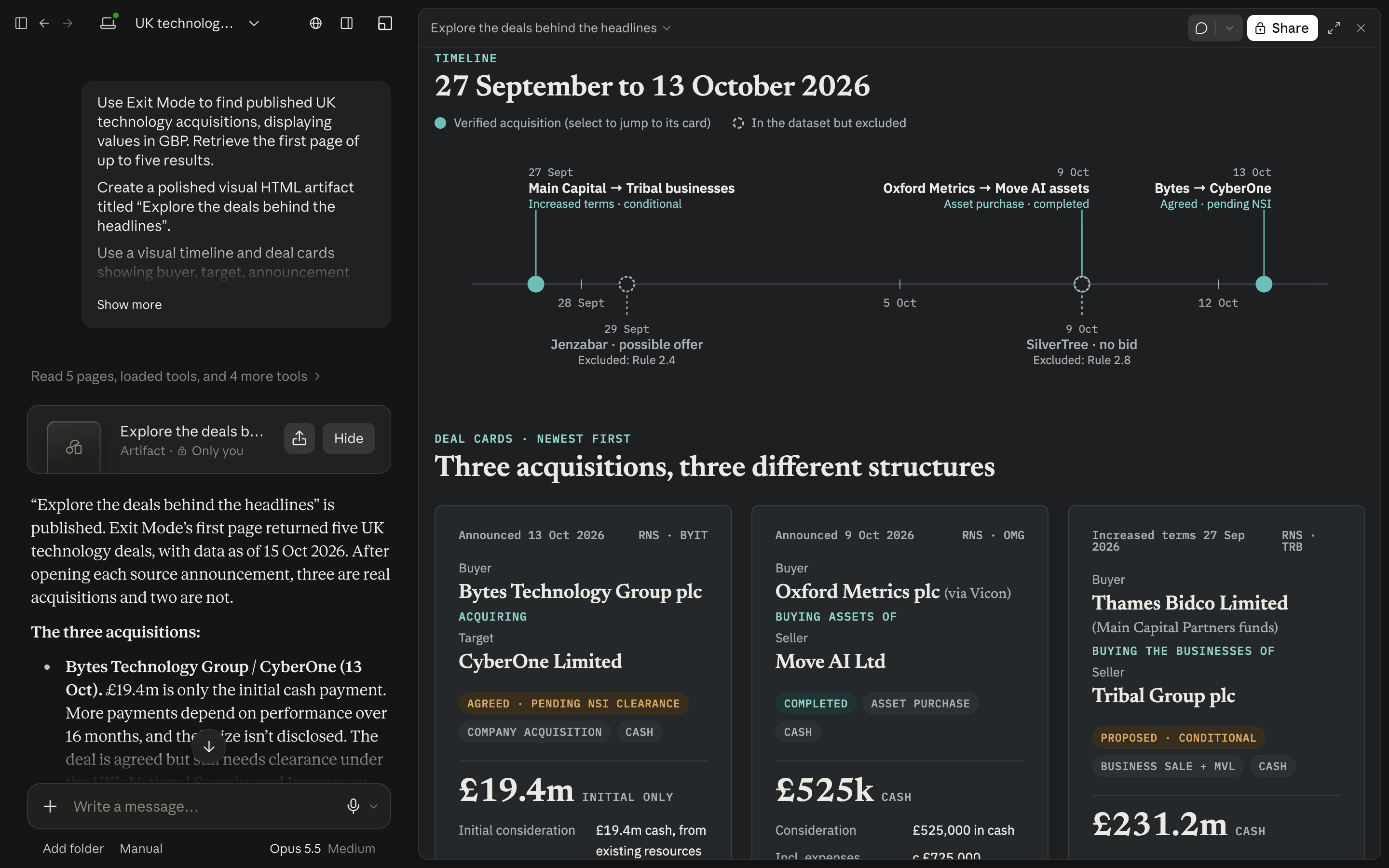Focus the 'Write a message…' input
Screen dimensions: 1389x868
201,807
